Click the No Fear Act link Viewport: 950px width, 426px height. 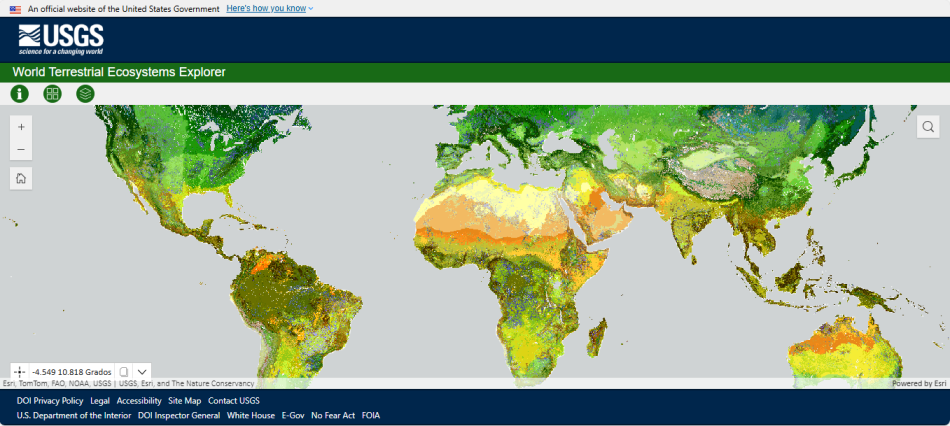click(333, 415)
